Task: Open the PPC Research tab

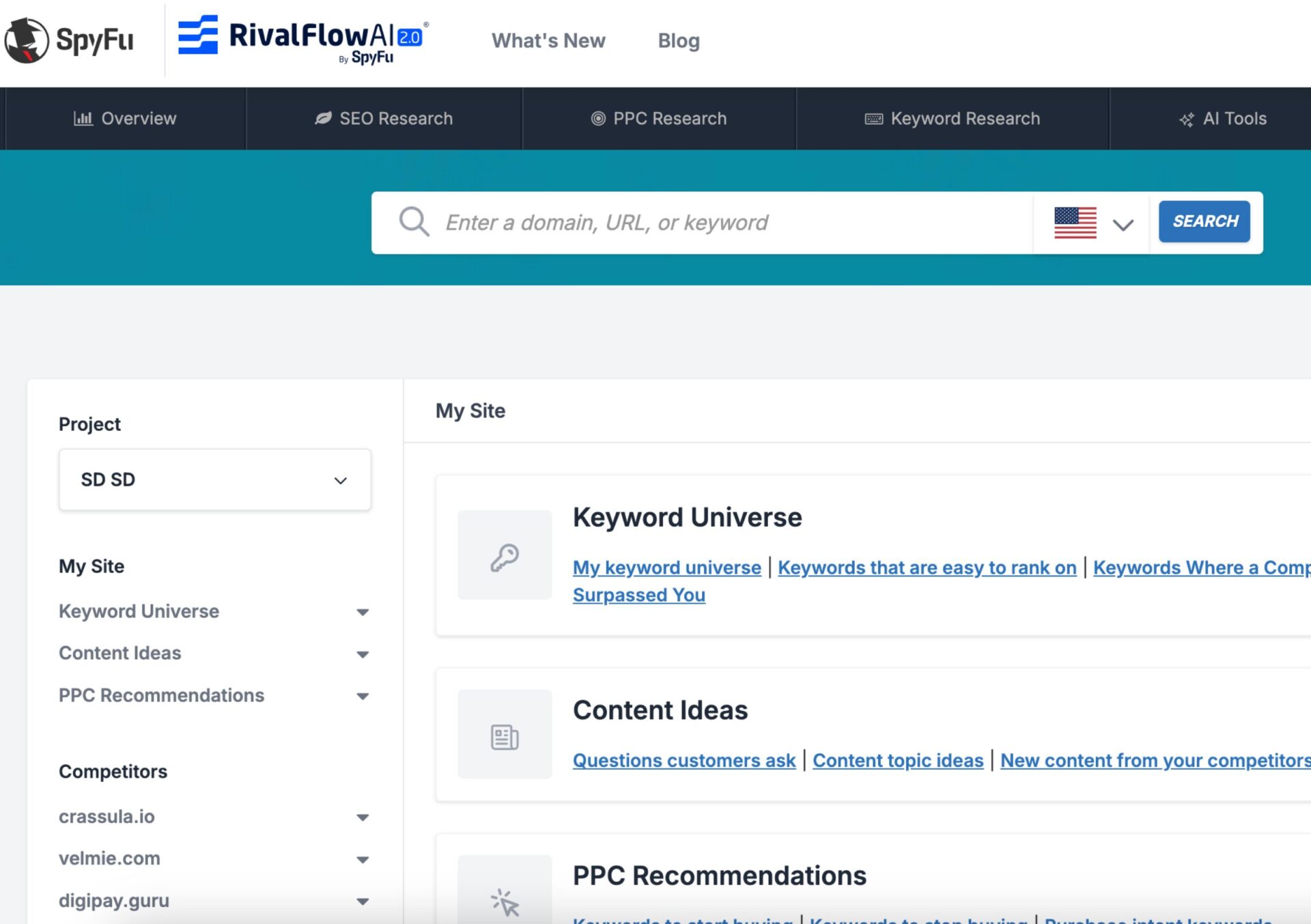Action: pos(659,119)
